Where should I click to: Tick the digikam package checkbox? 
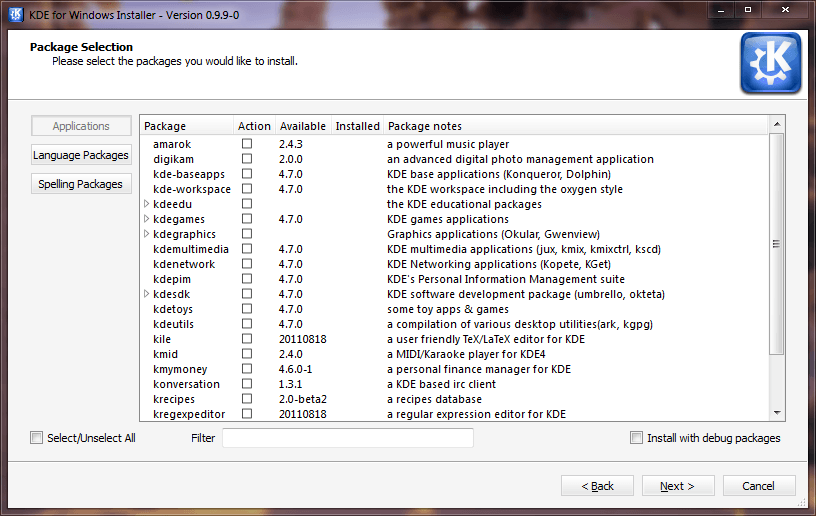(x=247, y=159)
